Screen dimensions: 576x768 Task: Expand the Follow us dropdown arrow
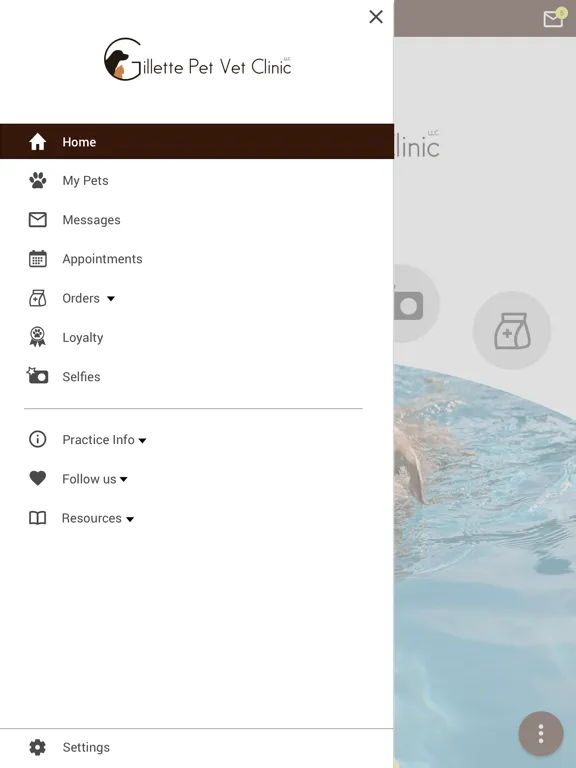(x=124, y=480)
